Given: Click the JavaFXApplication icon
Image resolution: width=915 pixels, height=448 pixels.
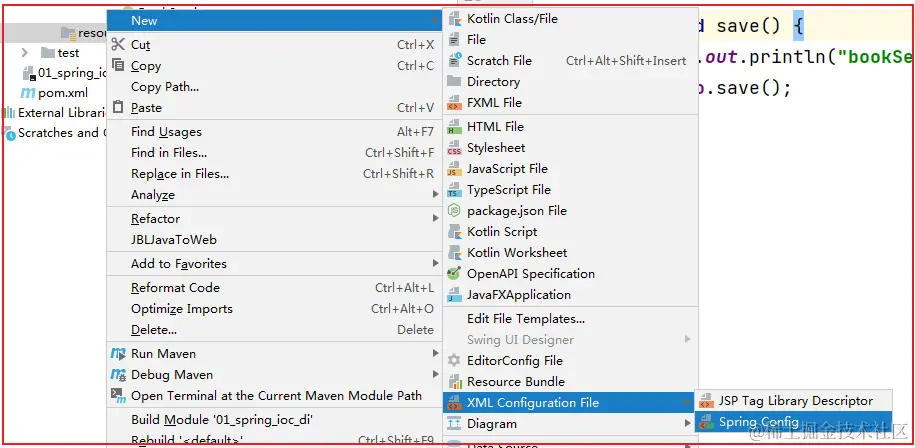Looking at the screenshot, I should point(455,295).
